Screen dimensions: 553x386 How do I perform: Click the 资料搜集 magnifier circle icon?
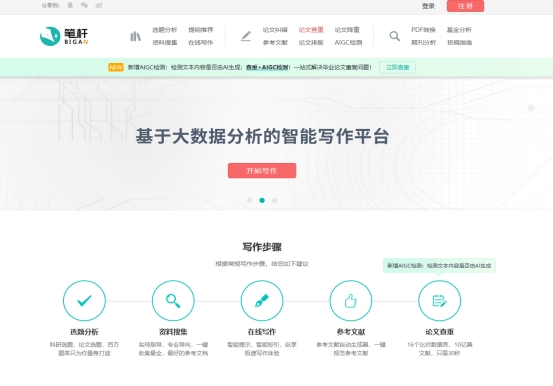pyautogui.click(x=173, y=301)
